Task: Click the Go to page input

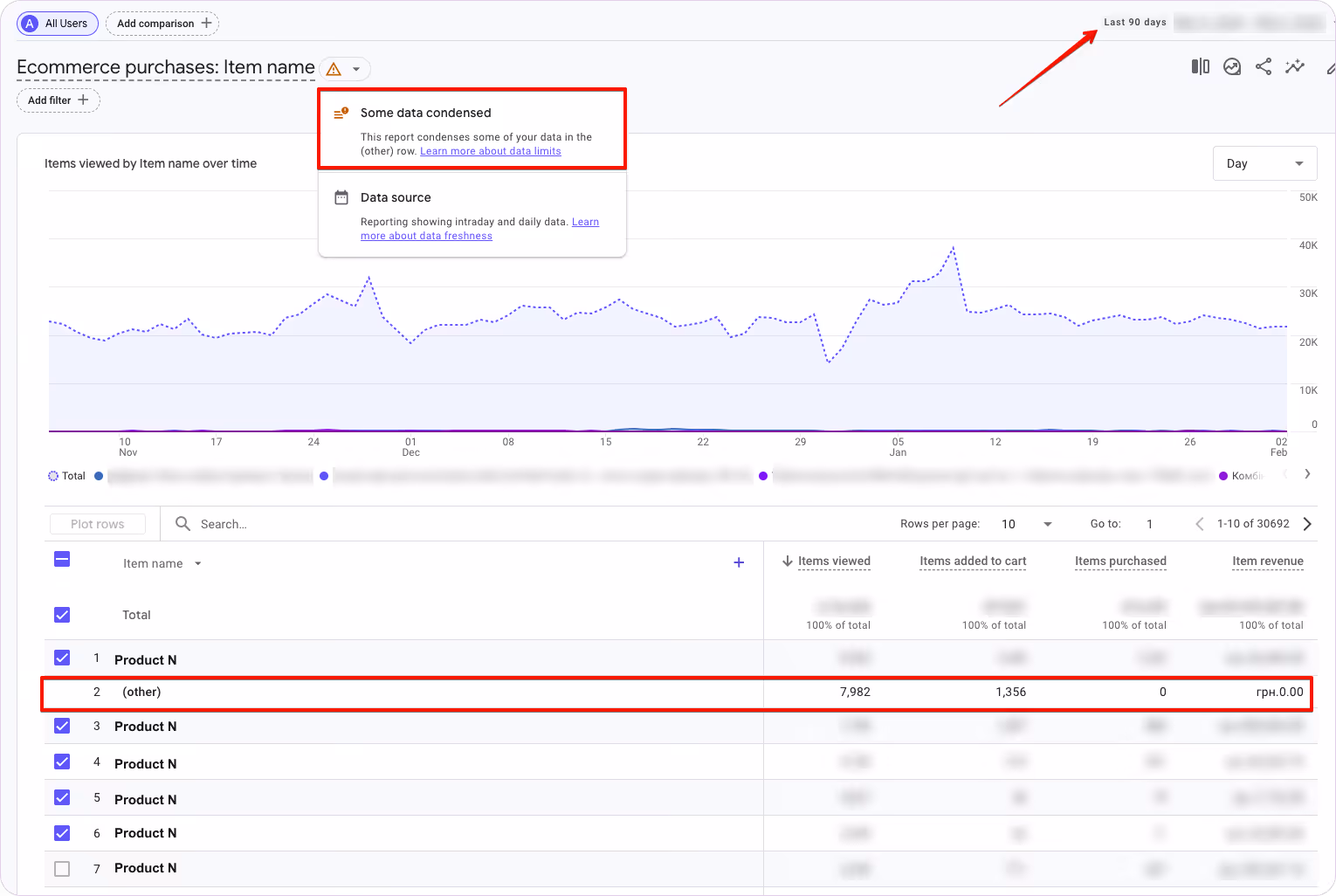Action: 1149,524
